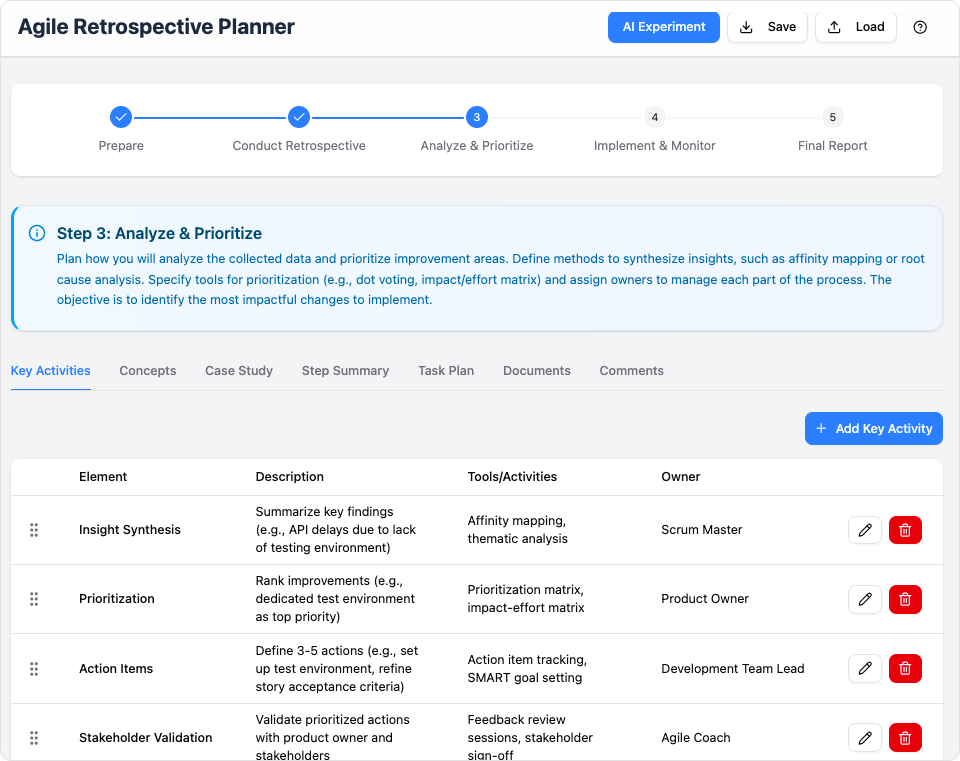960x761 pixels.
Task: Click the Final Report step label
Action: tap(833, 146)
